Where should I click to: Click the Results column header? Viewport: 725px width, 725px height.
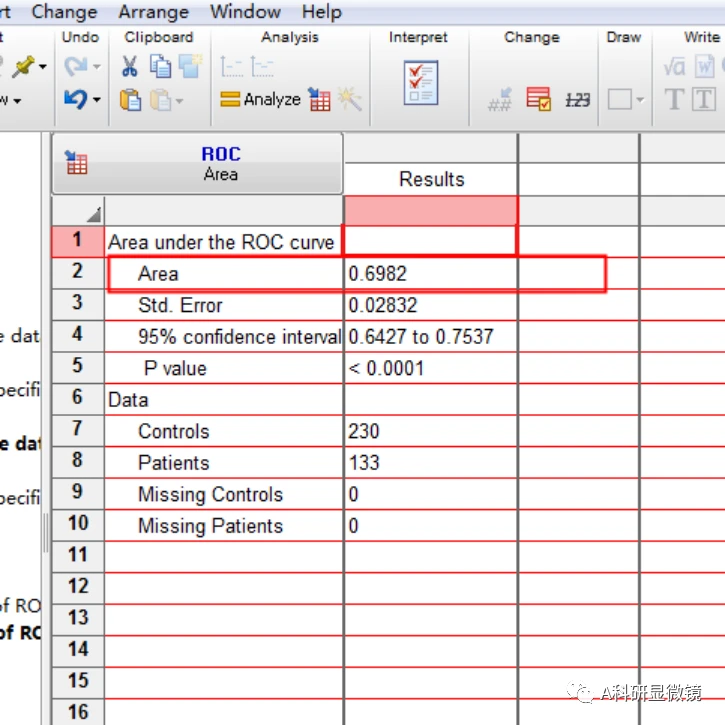click(431, 179)
